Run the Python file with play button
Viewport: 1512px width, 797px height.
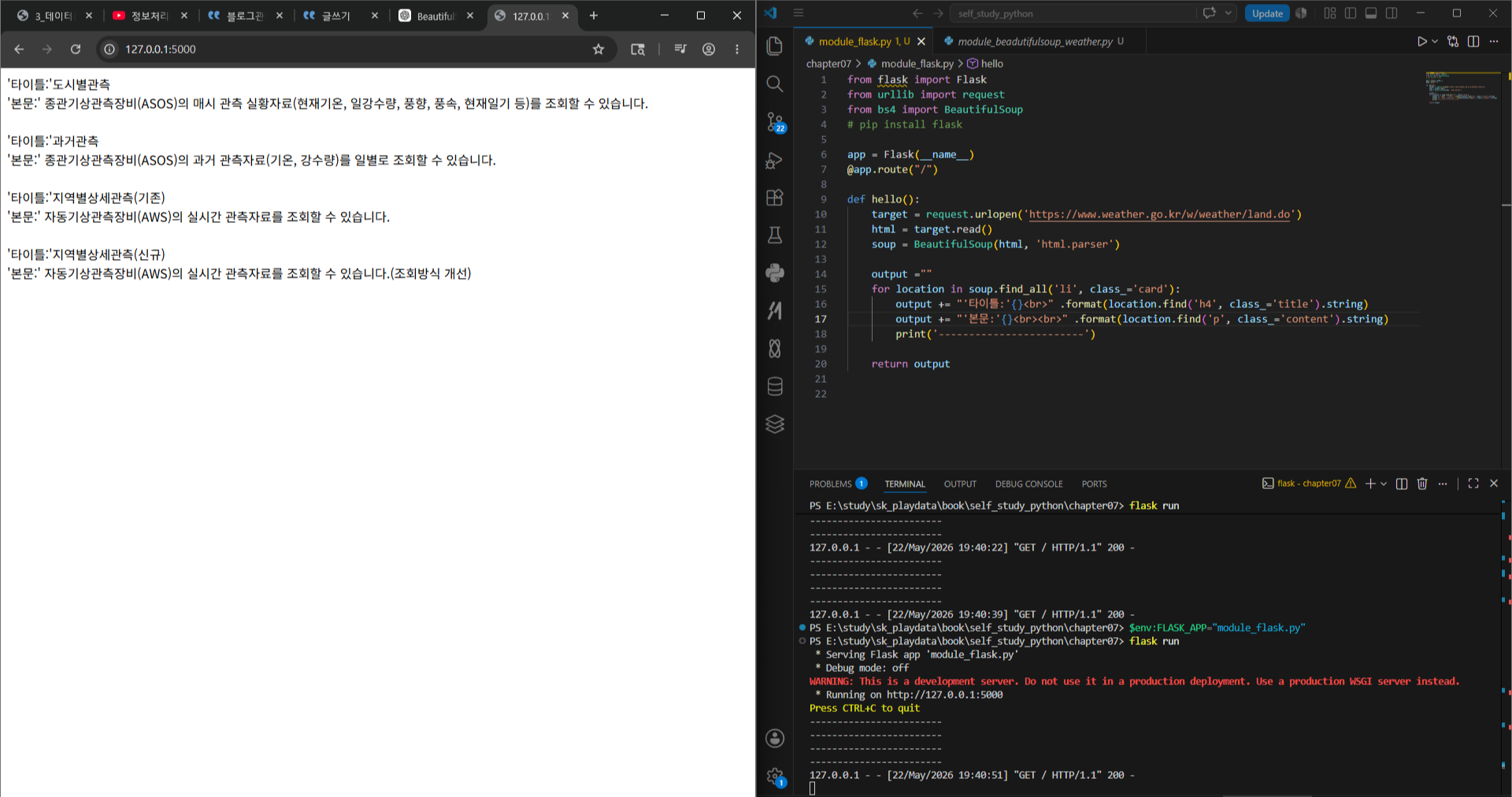coord(1421,42)
